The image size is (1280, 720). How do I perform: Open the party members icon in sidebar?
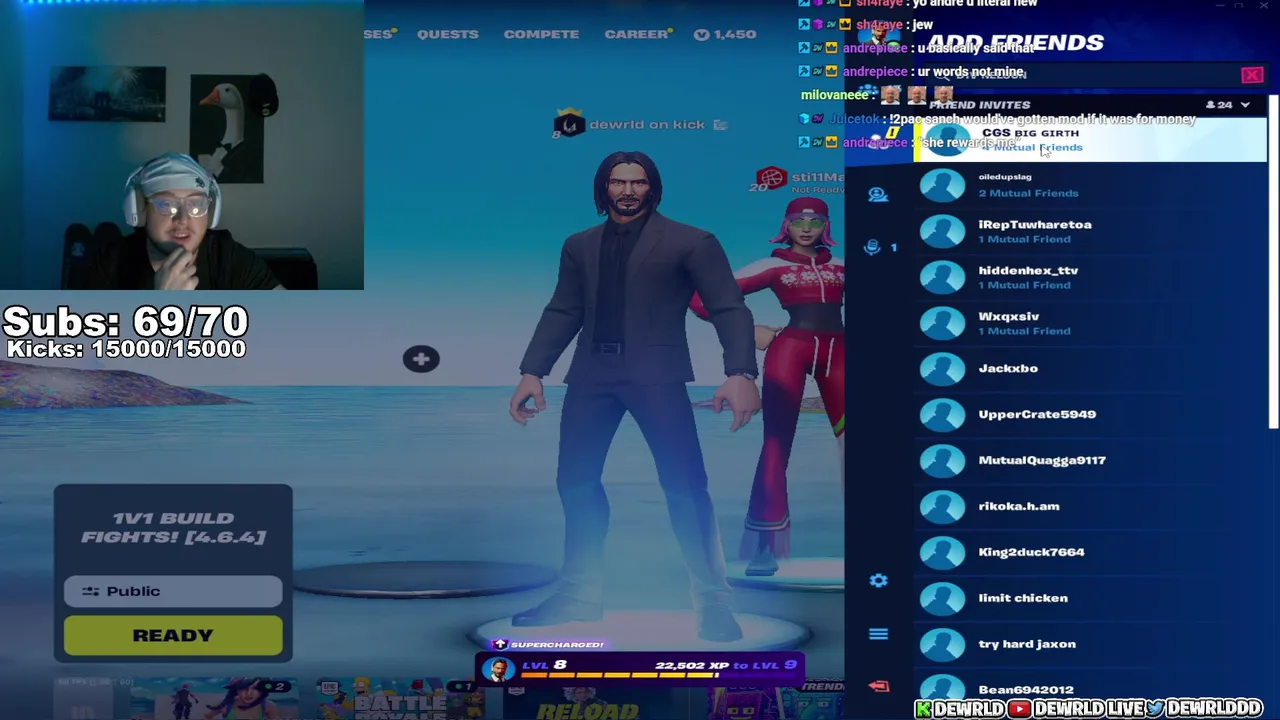point(878,195)
